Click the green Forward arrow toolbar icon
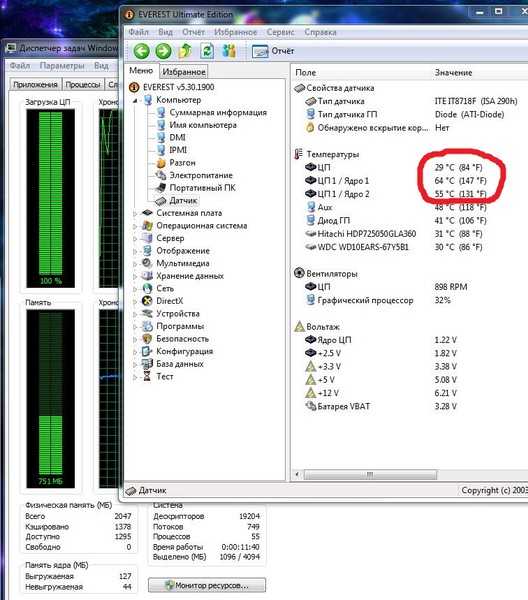Image resolution: width=528 pixels, height=600 pixels. (163, 51)
